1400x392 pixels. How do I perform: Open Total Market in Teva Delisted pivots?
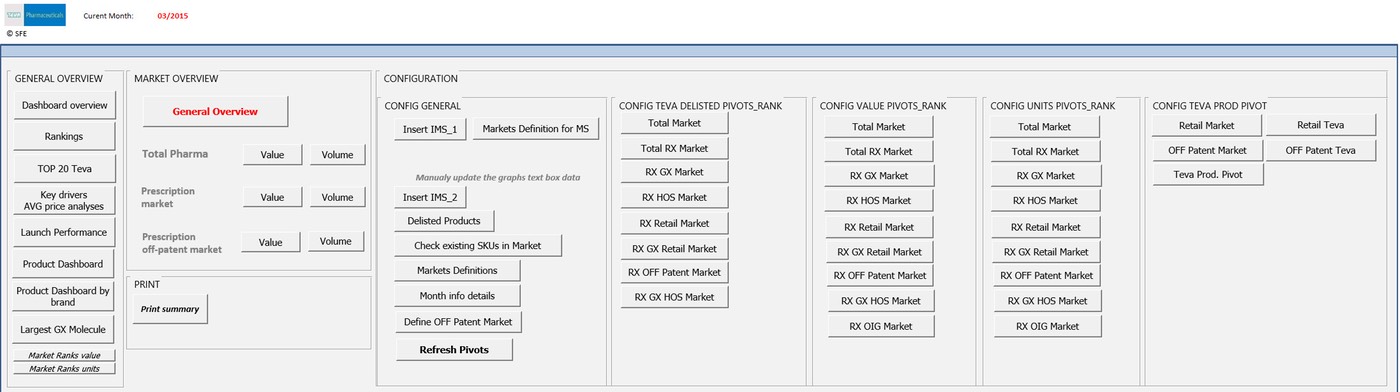674,123
